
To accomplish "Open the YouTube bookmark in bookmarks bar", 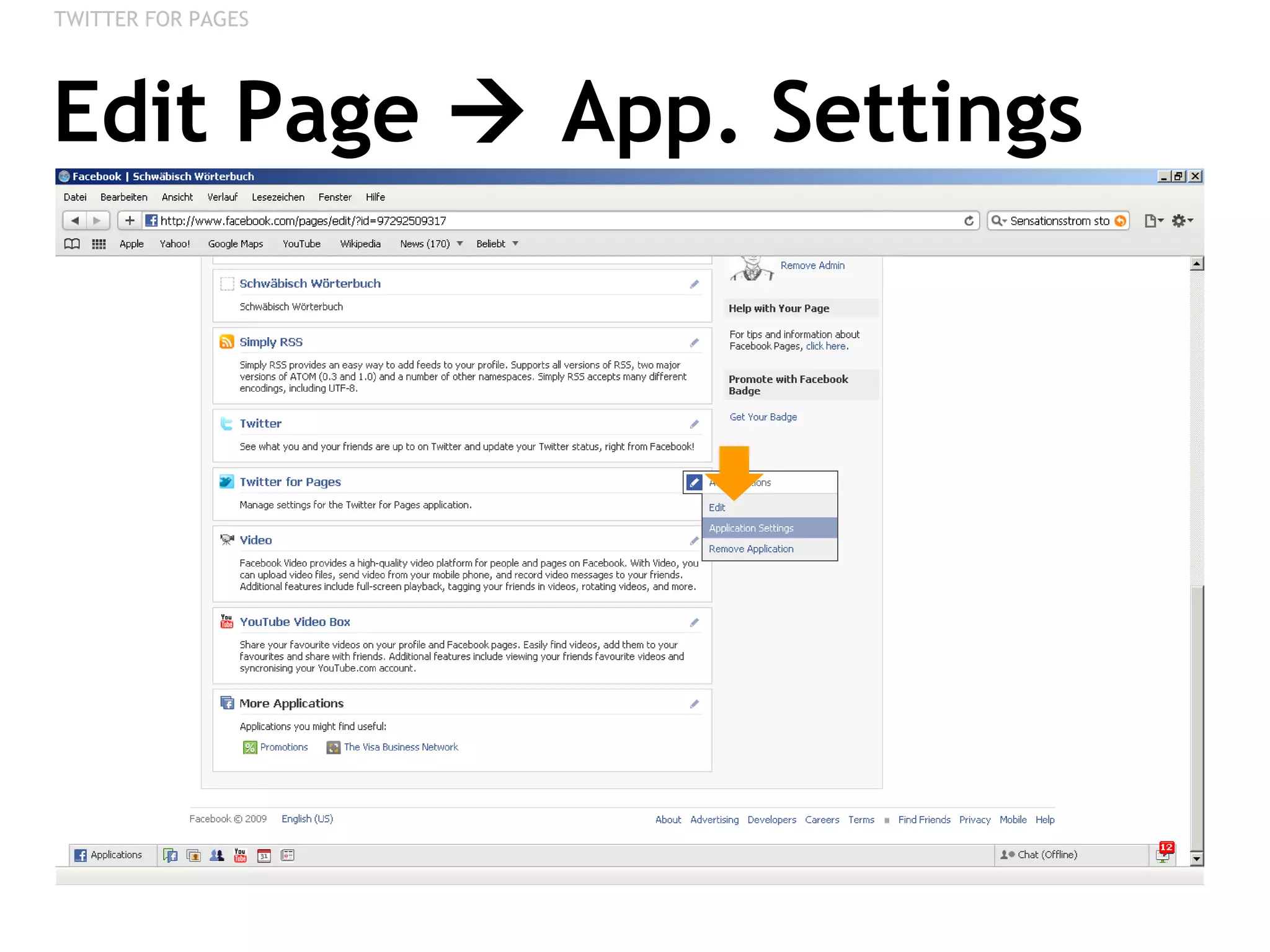I will pyautogui.click(x=301, y=244).
